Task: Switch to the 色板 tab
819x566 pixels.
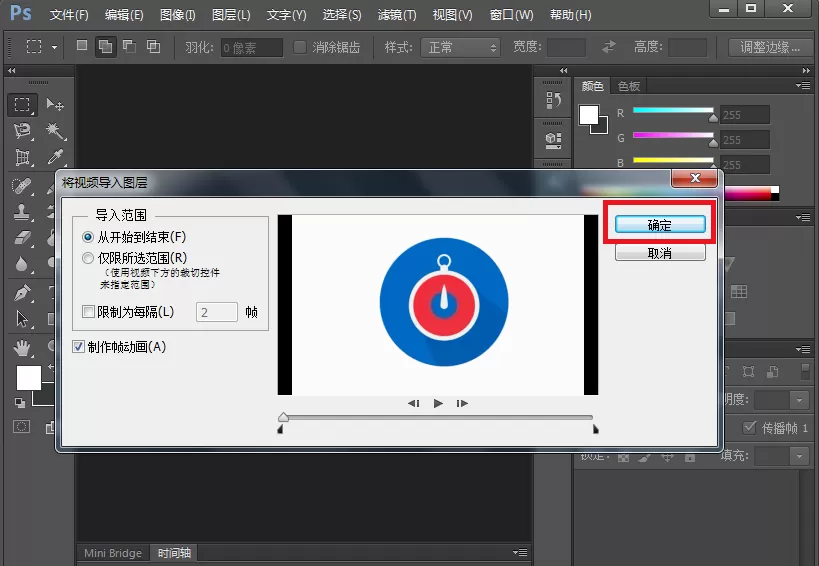Action: pyautogui.click(x=628, y=86)
